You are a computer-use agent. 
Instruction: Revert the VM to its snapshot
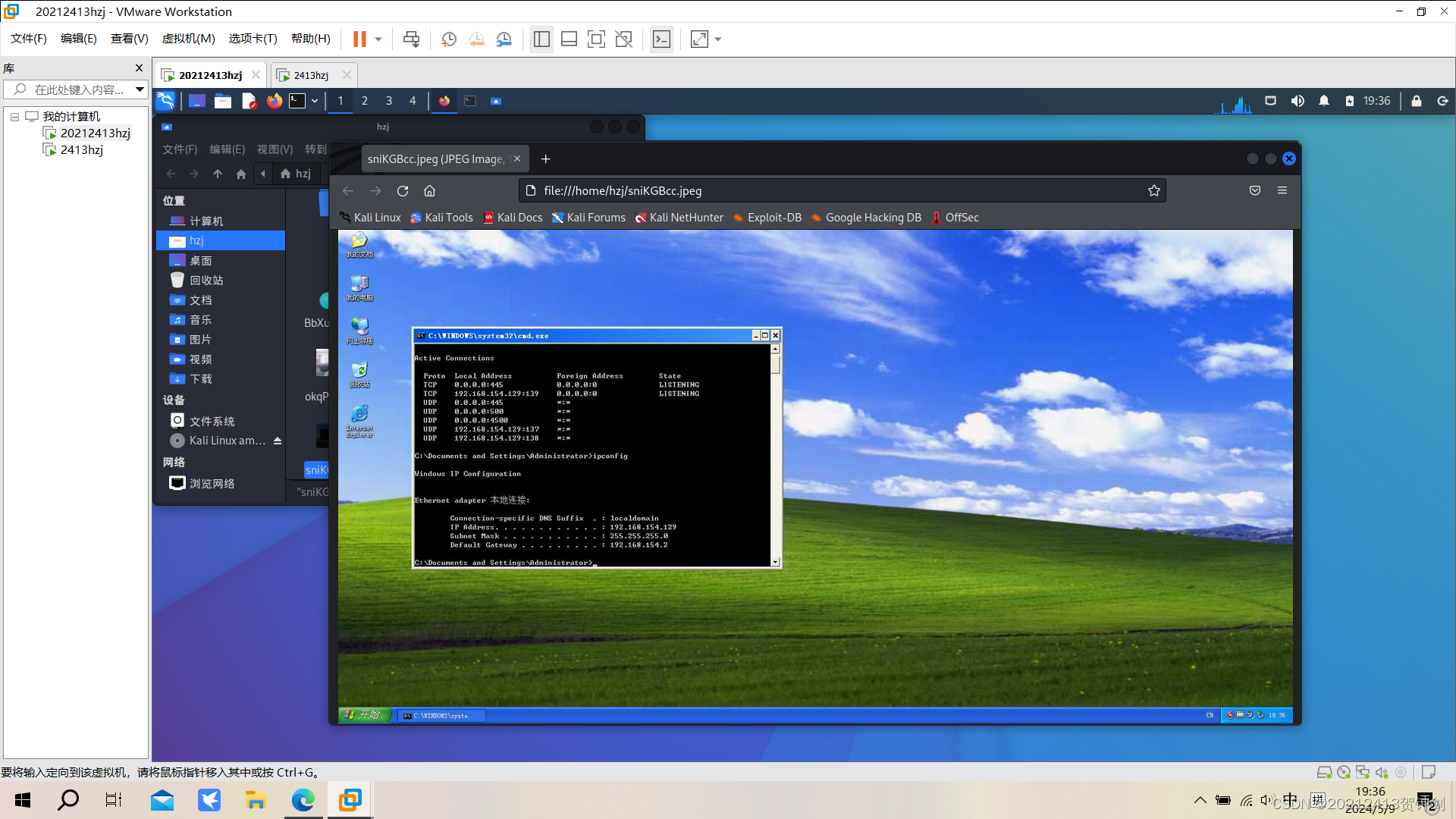tap(477, 39)
